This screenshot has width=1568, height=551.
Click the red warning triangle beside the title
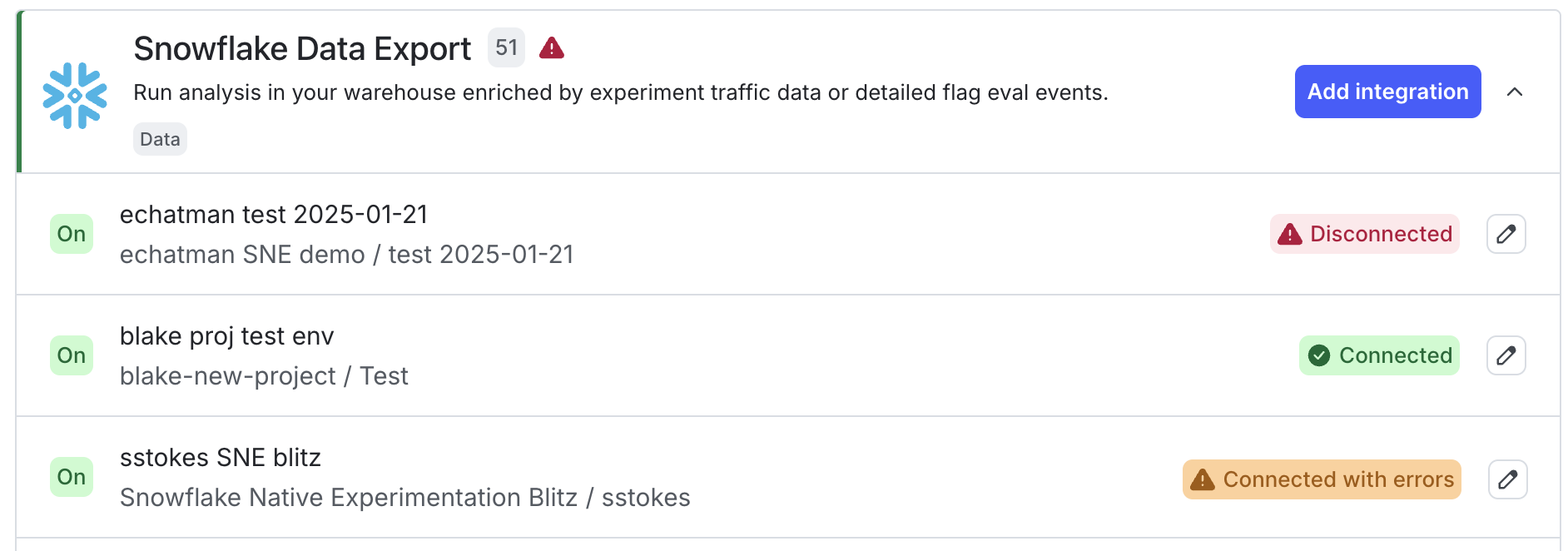point(550,47)
